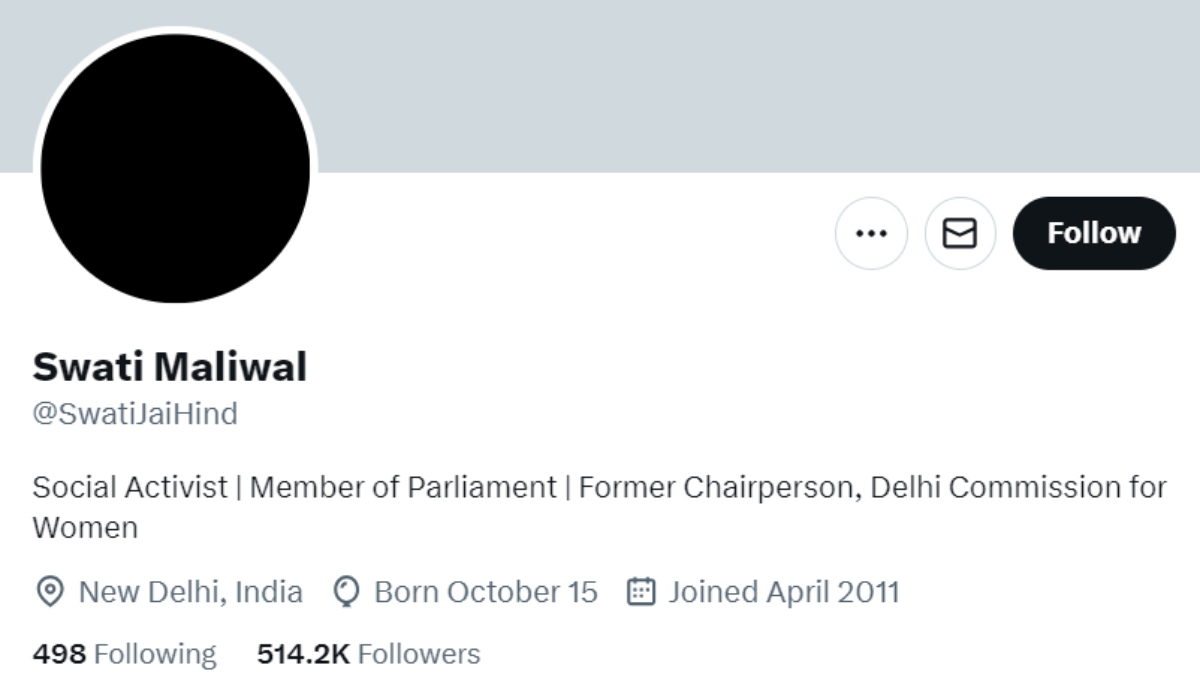
Task: Click the display name Swati Maliwal
Action: click(x=169, y=367)
